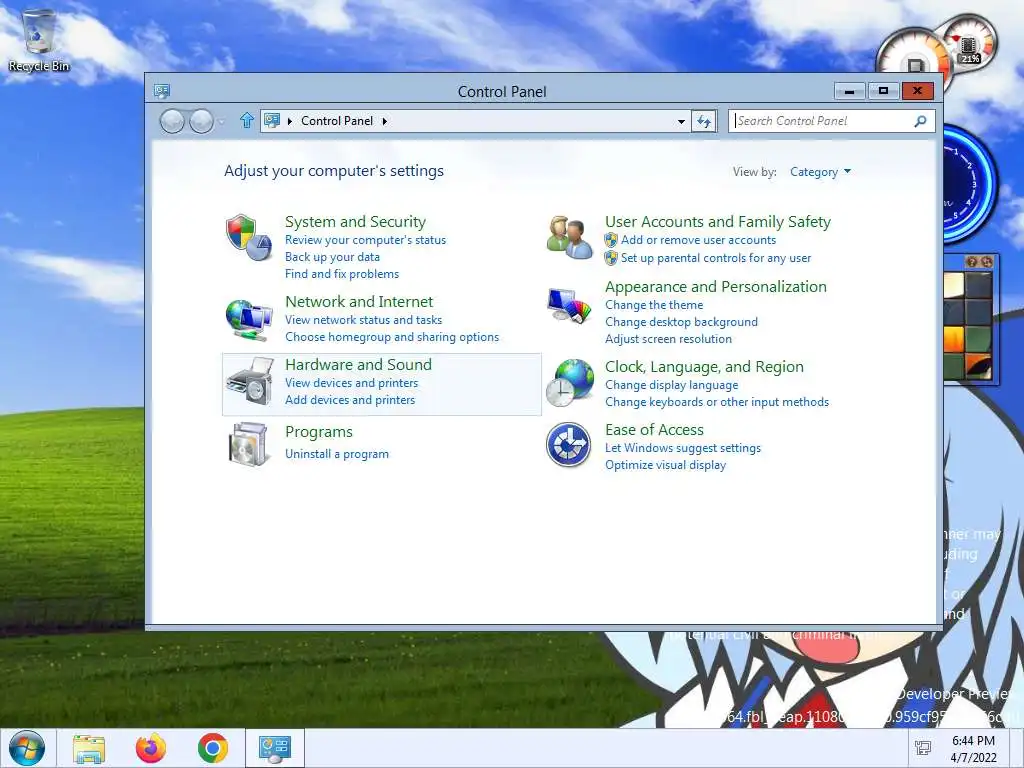This screenshot has width=1024, height=768.
Task: Click the Ease of Access icon
Action: (x=568, y=445)
